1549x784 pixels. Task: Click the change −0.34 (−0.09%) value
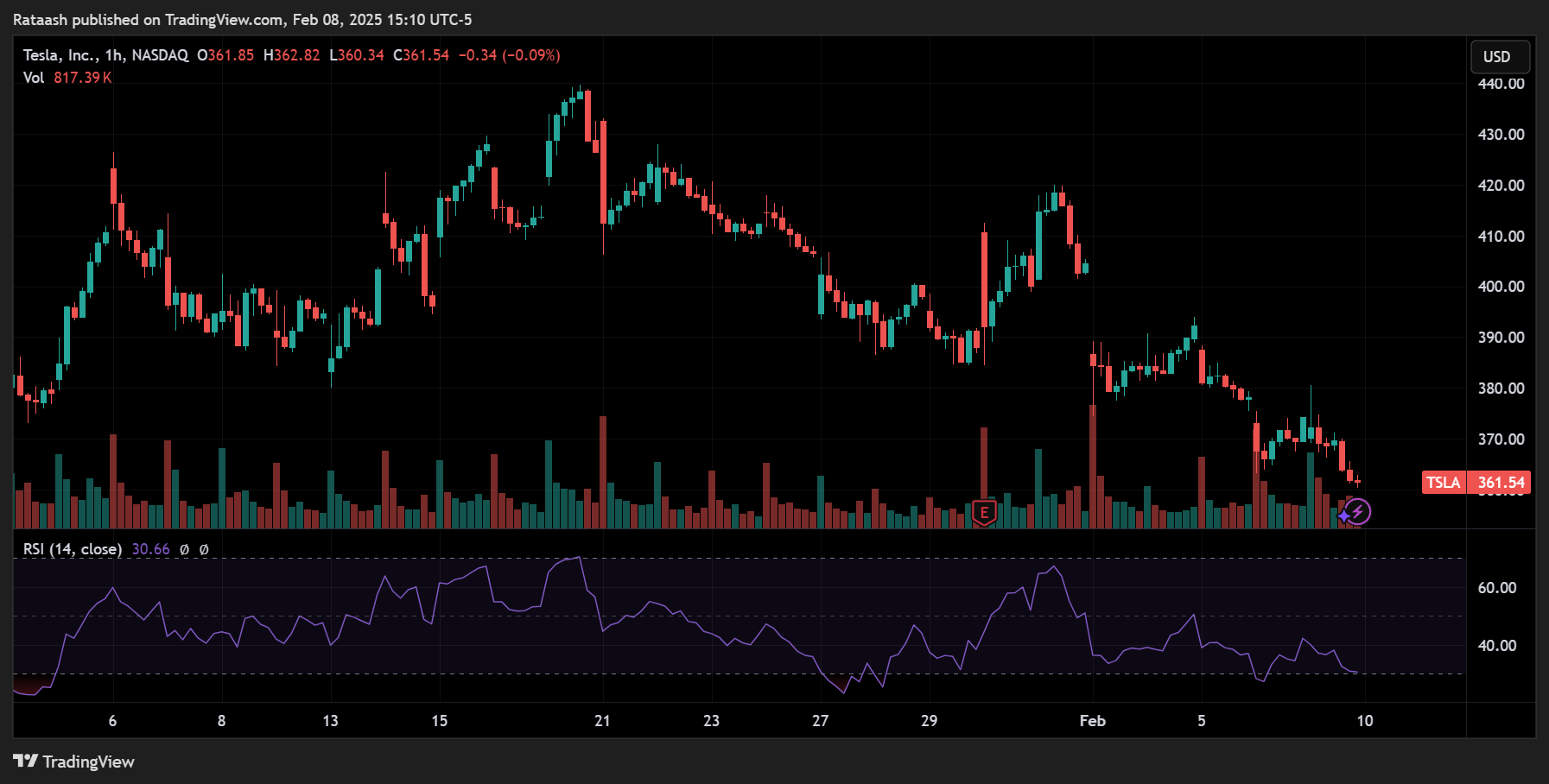510,55
